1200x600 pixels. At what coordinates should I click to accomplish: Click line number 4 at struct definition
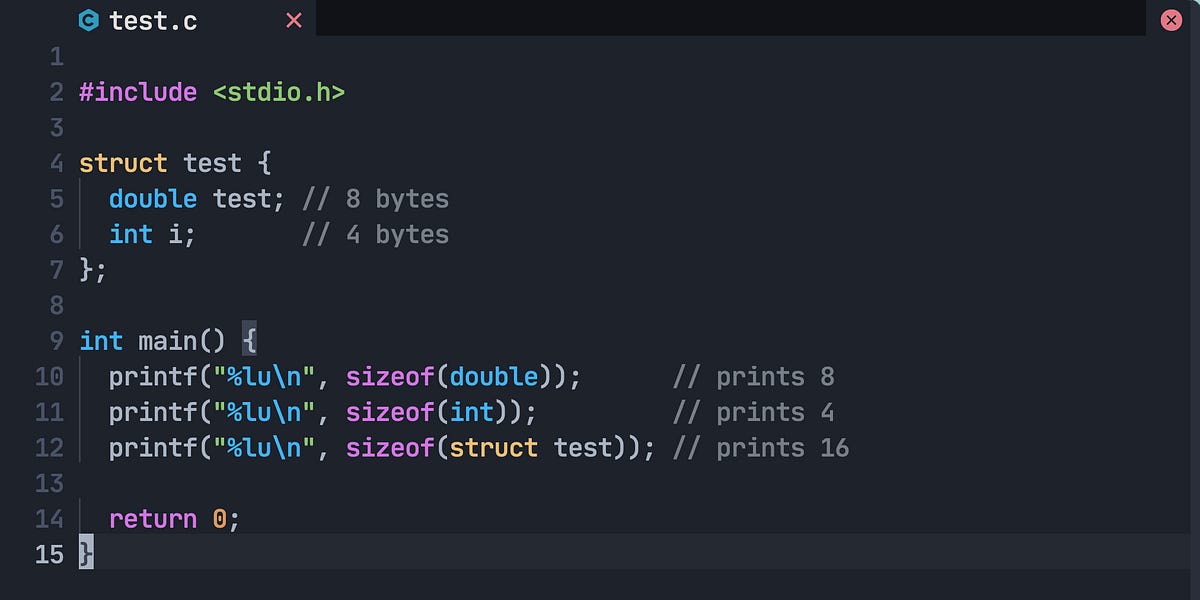tap(55, 162)
